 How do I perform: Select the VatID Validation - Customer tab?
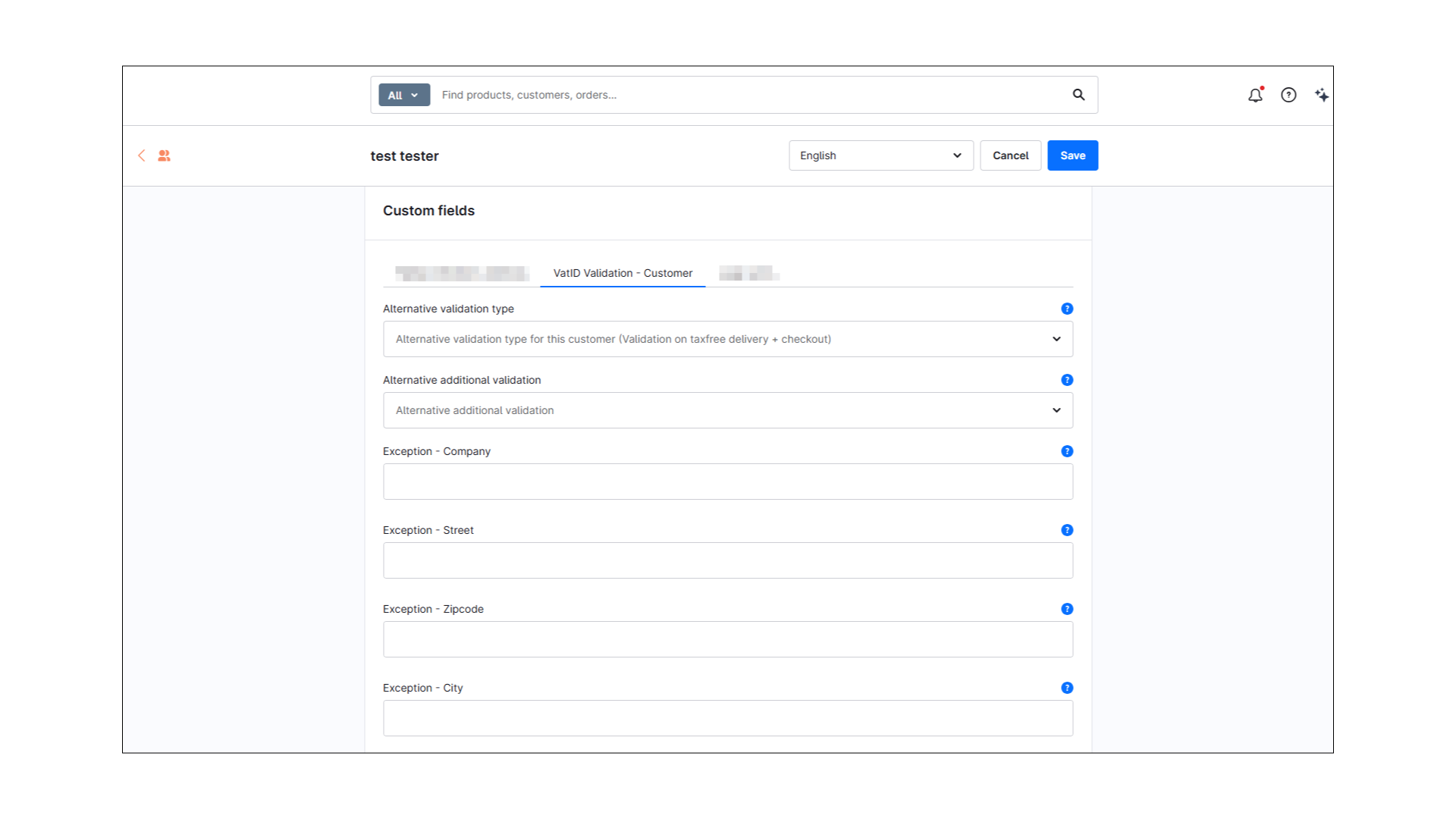click(623, 273)
